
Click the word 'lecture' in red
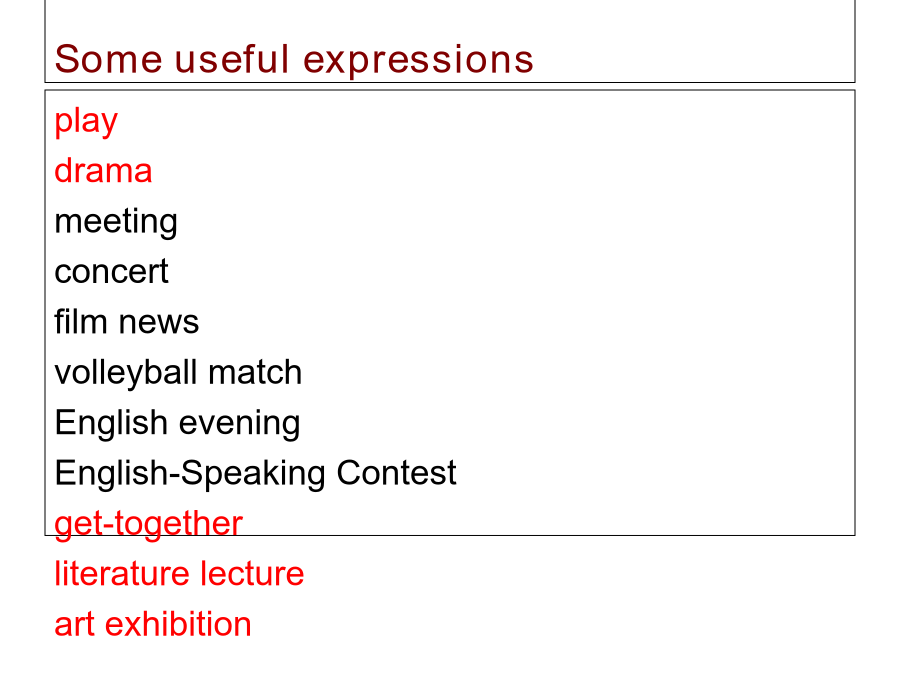[253, 573]
